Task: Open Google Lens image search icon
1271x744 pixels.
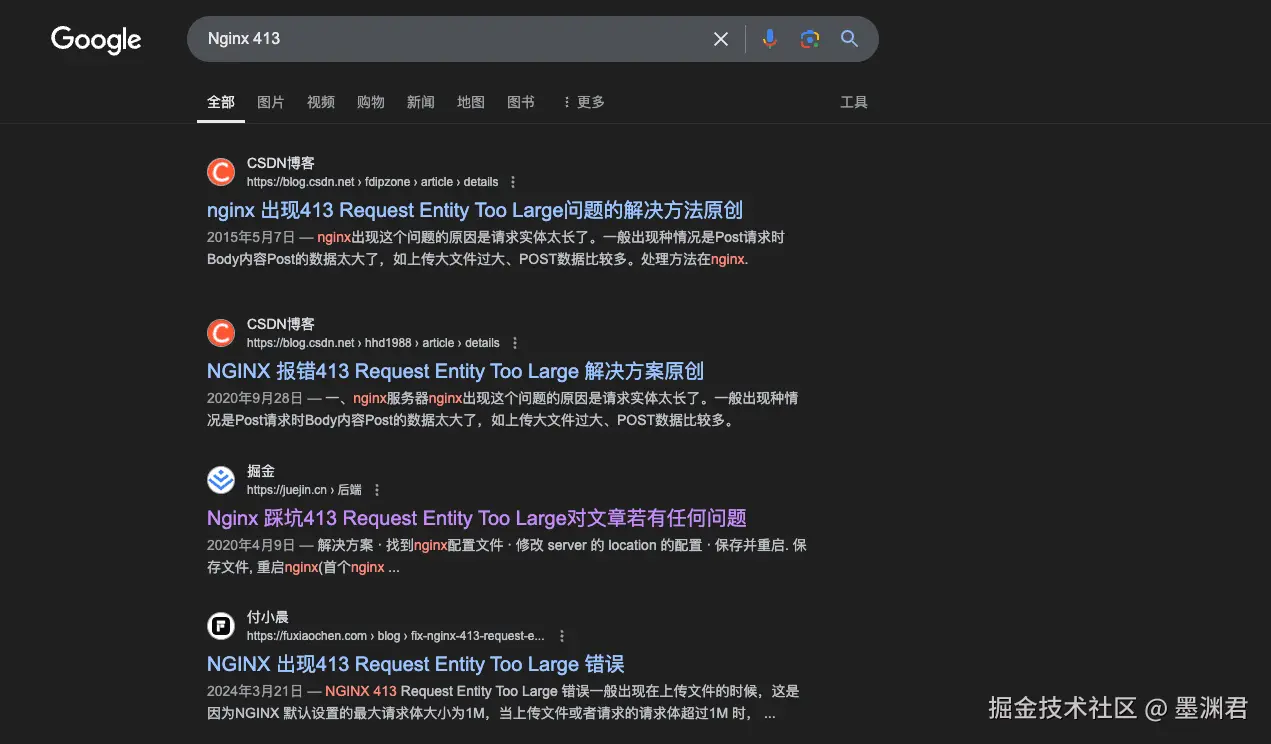Action: (810, 39)
